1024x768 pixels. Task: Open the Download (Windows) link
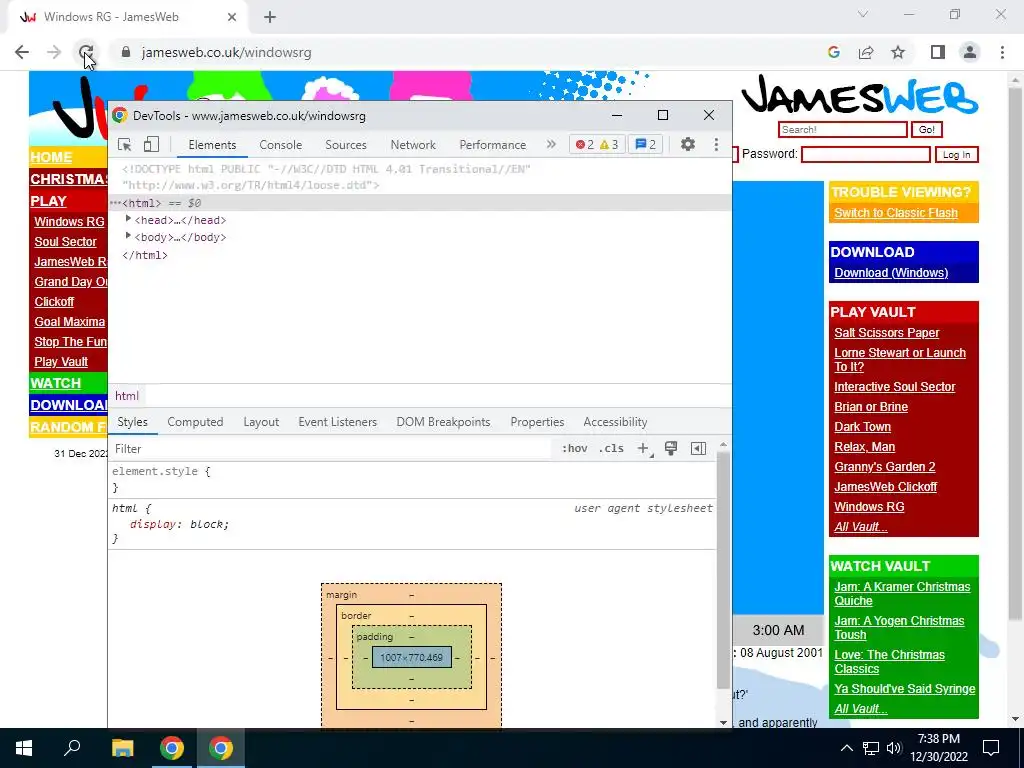(x=891, y=273)
